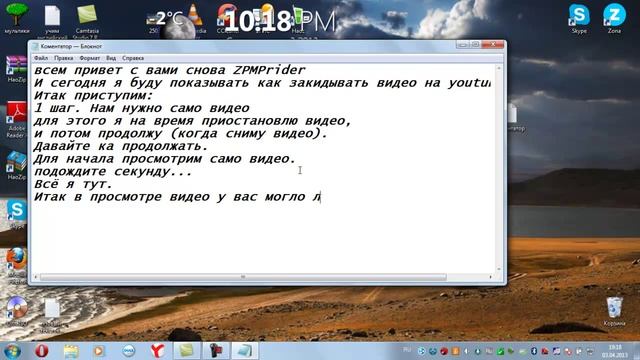The height and width of the screenshot is (360, 640).
Task: Maximize the Notepad window
Action: [475, 44]
